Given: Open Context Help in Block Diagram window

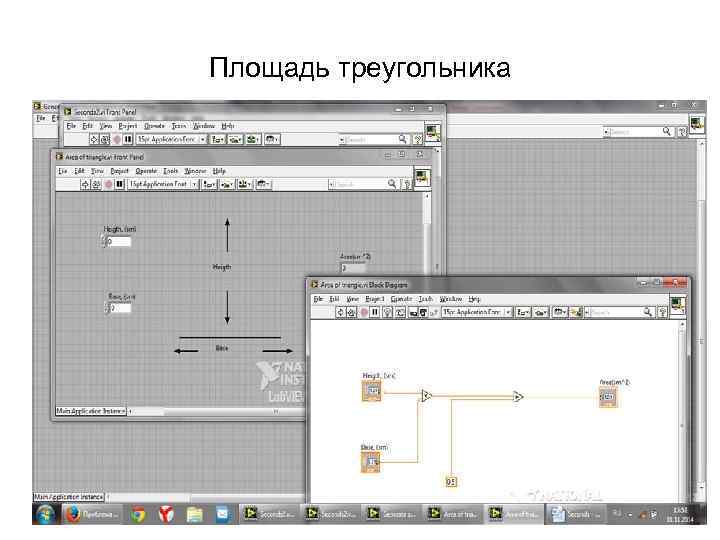Looking at the screenshot, I should click(663, 312).
